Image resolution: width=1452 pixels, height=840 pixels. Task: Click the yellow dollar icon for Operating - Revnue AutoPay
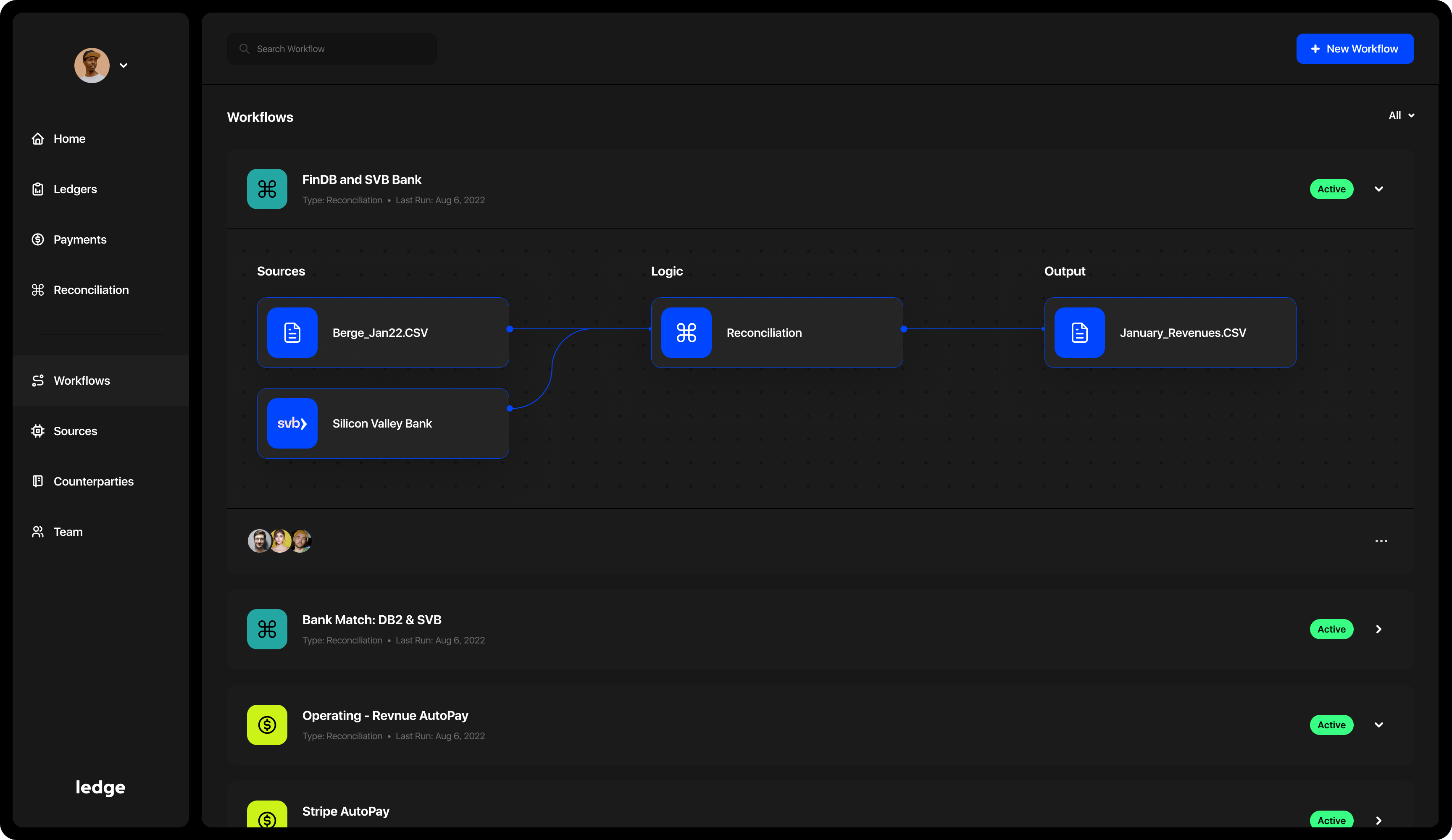click(267, 725)
